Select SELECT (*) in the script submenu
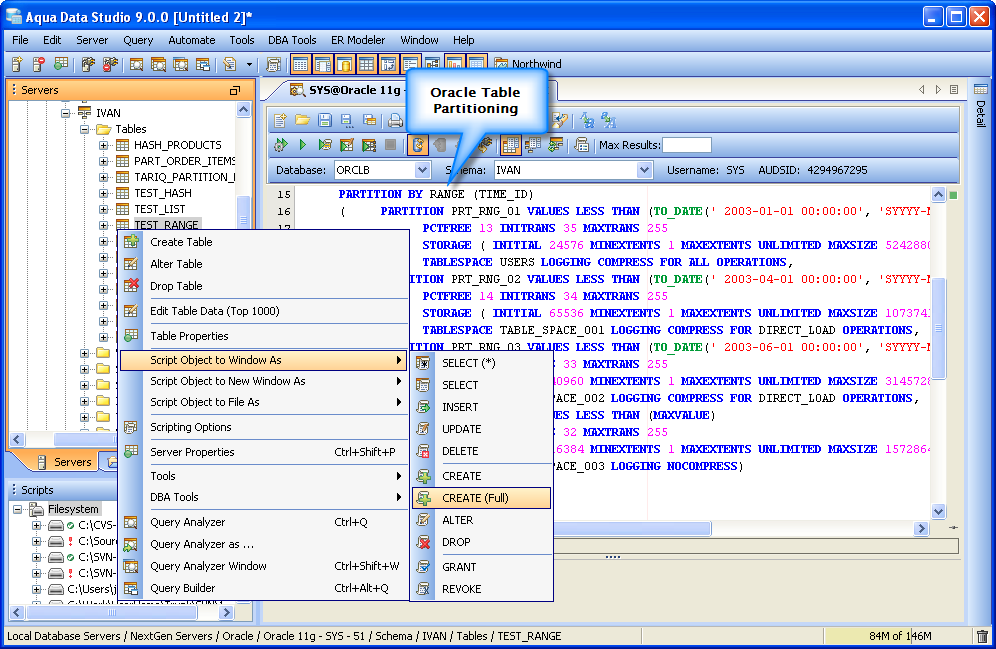 pyautogui.click(x=481, y=363)
